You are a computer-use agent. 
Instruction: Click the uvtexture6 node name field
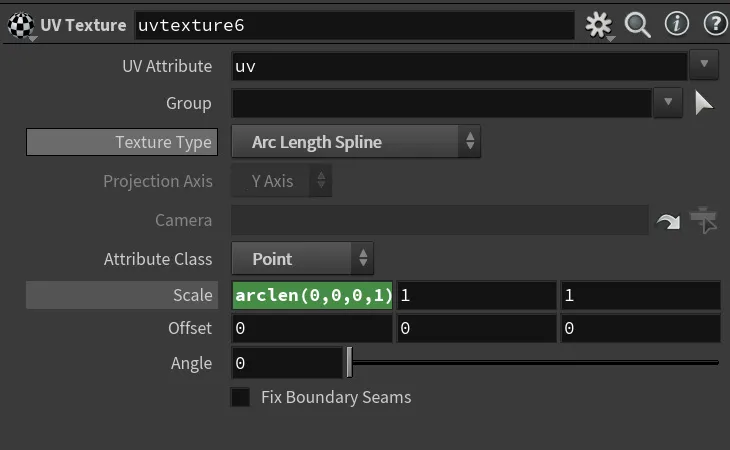pos(354,26)
